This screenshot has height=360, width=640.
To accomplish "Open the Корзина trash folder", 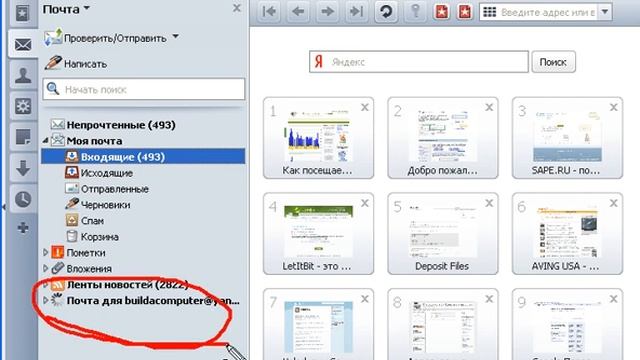I will click(92, 236).
